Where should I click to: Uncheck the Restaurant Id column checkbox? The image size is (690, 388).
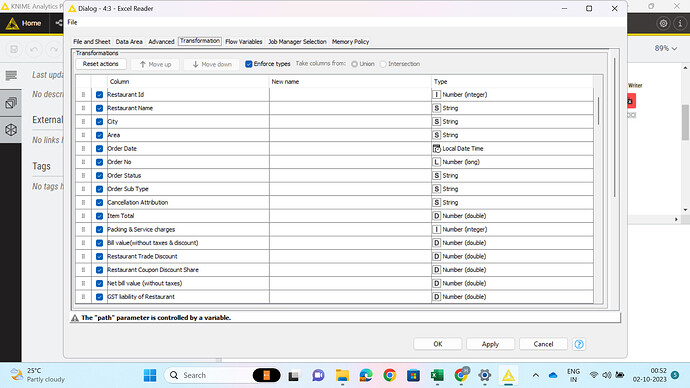click(x=99, y=95)
